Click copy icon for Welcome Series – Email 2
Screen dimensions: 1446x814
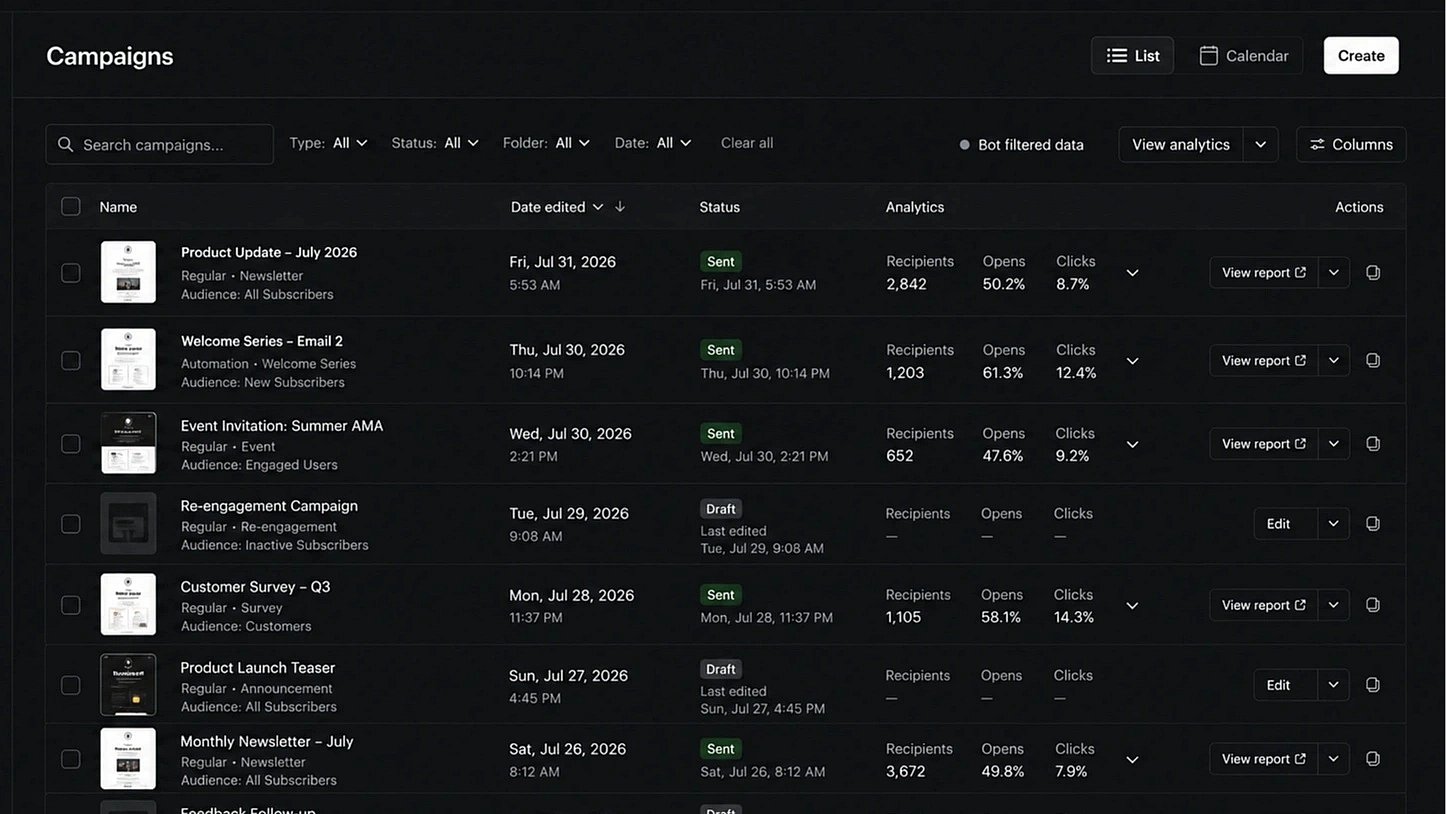[1373, 360]
